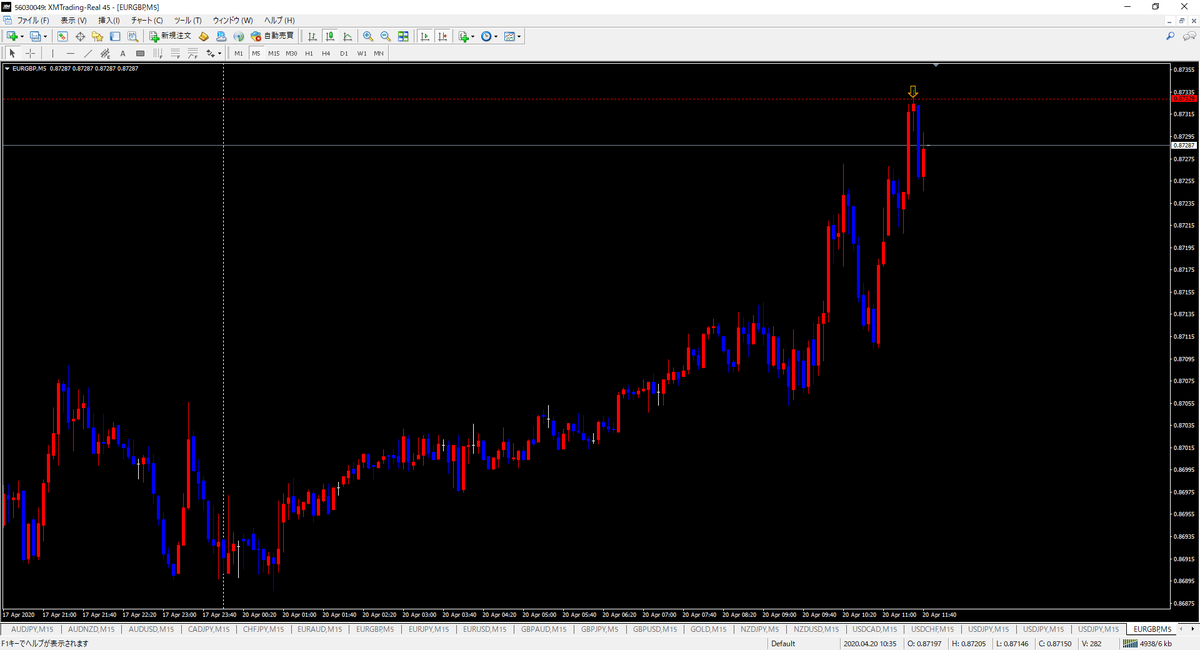Show the Data Window panel
Image resolution: width=1200 pixels, height=650 pixels.
[80, 36]
